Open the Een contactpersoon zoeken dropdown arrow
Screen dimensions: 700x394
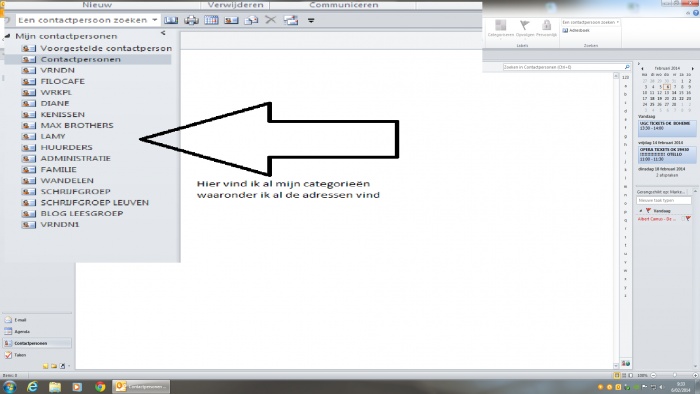[x=154, y=20]
